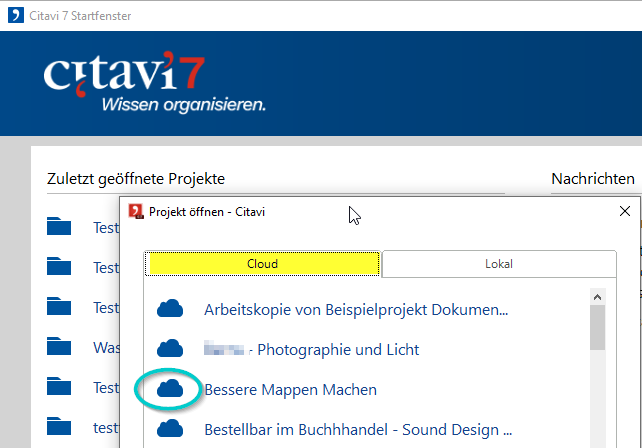642x448 pixels.
Task: Click the folder icon beside the Was project
Action: 59,346
